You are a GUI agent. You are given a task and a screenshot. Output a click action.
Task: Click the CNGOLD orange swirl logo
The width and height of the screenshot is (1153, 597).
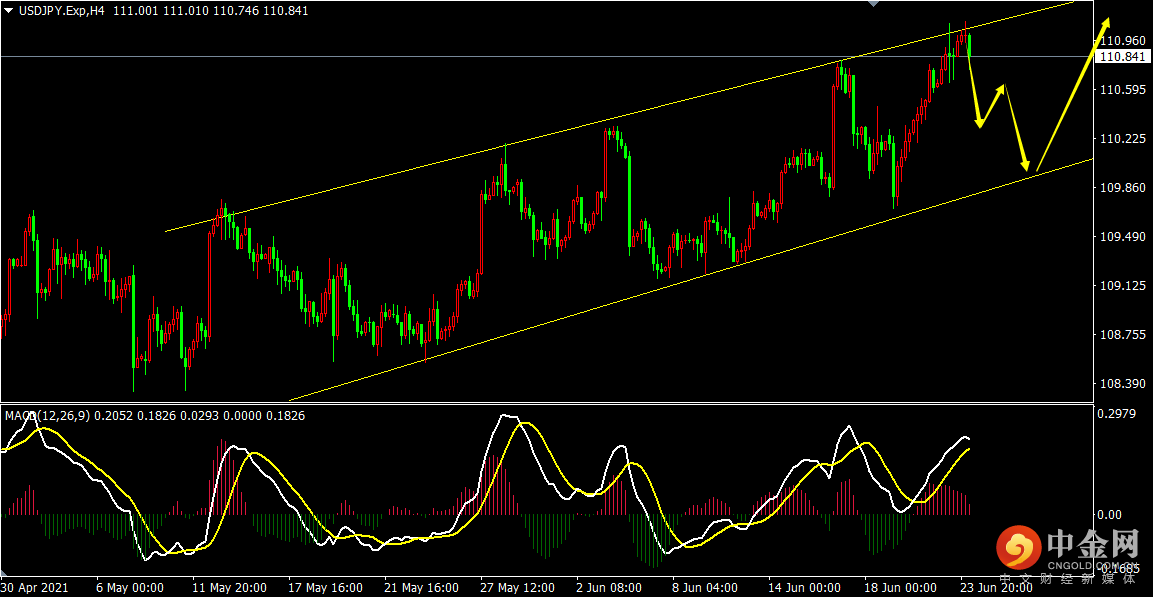click(1019, 548)
